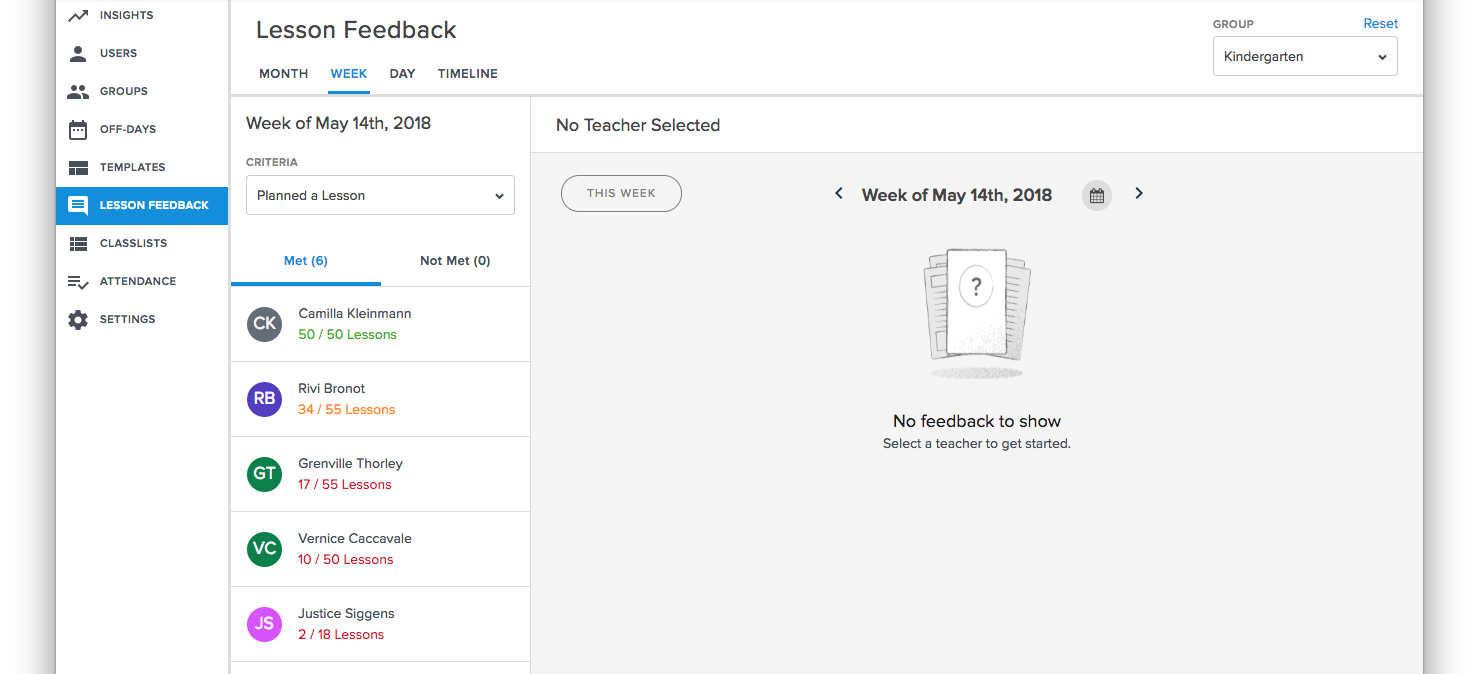Click the 50 / 50 Lessons count
The height and width of the screenshot is (674, 1479).
coord(348,335)
